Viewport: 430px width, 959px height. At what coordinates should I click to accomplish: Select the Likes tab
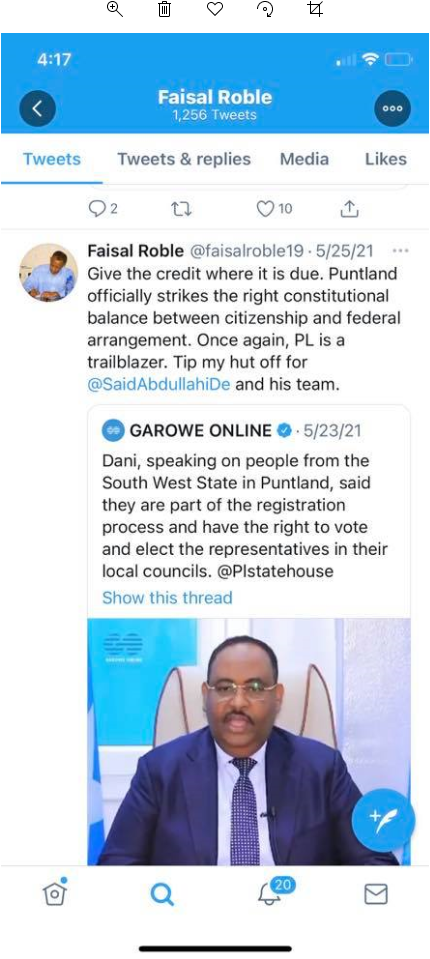point(385,159)
